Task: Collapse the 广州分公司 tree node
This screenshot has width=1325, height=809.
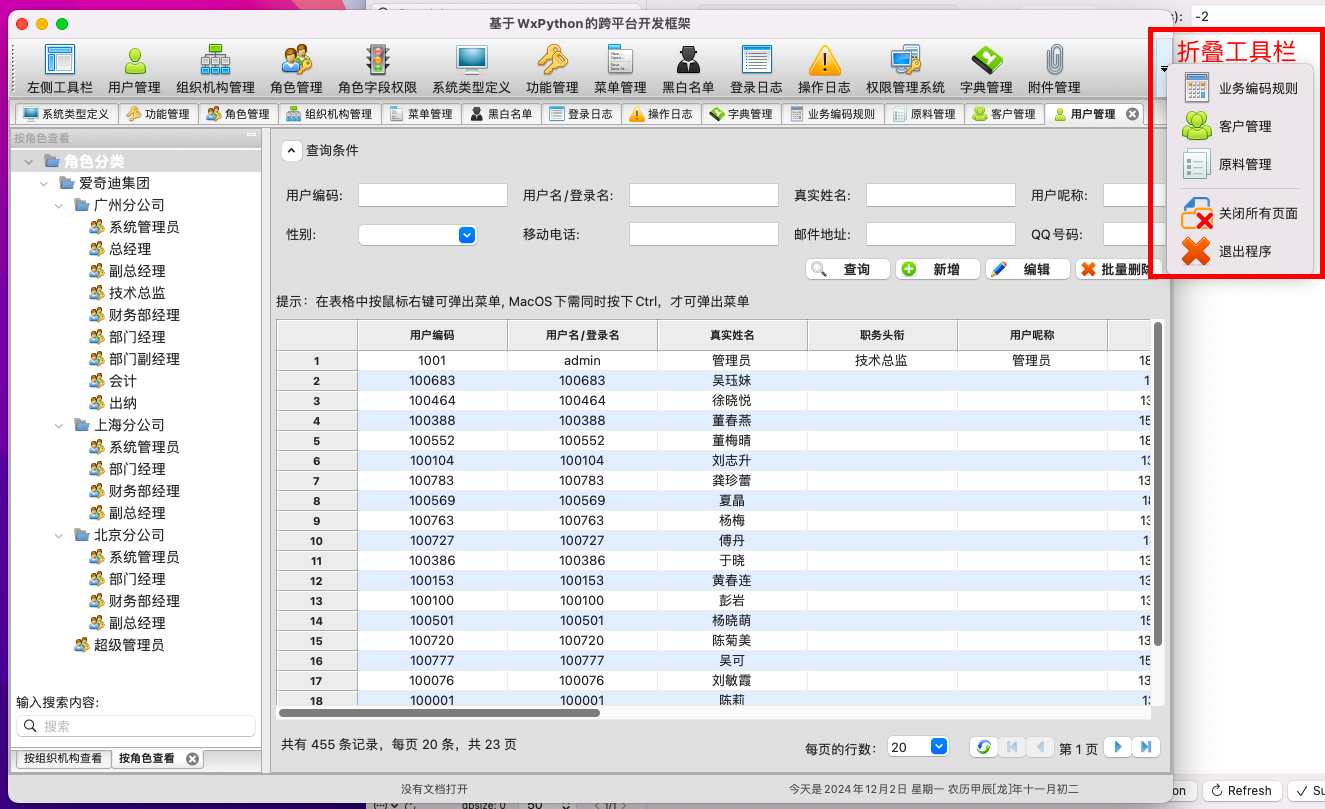Action: point(59,205)
